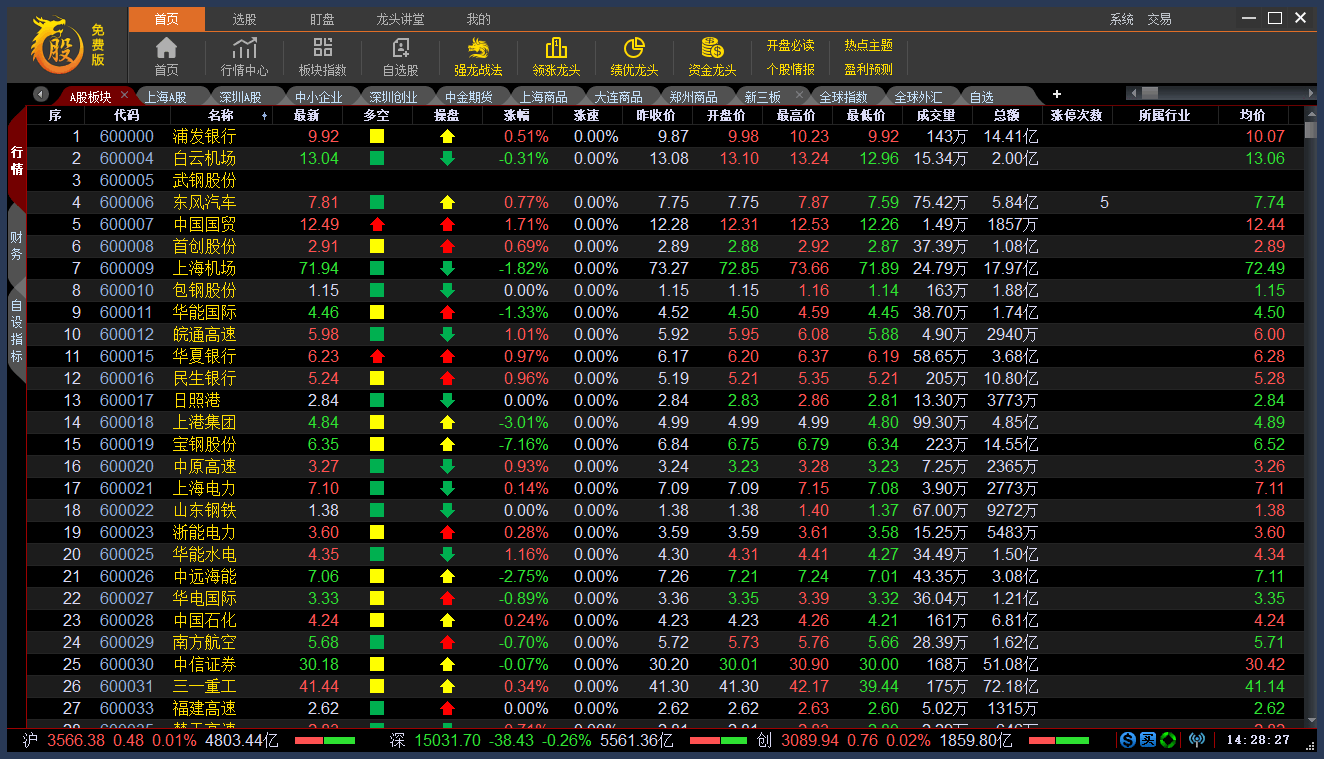Open the 盈利预测 link
The image size is (1324, 759).
click(868, 69)
